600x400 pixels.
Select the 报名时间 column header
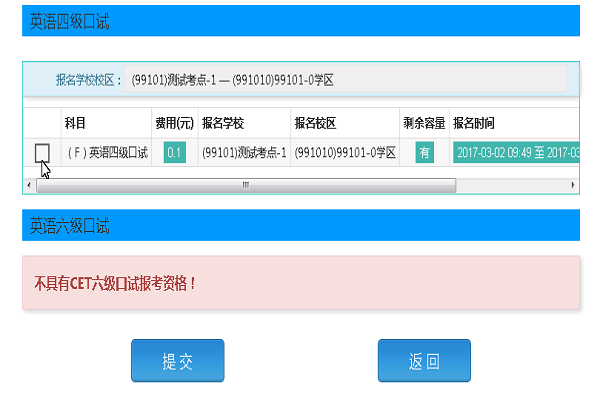pos(475,123)
